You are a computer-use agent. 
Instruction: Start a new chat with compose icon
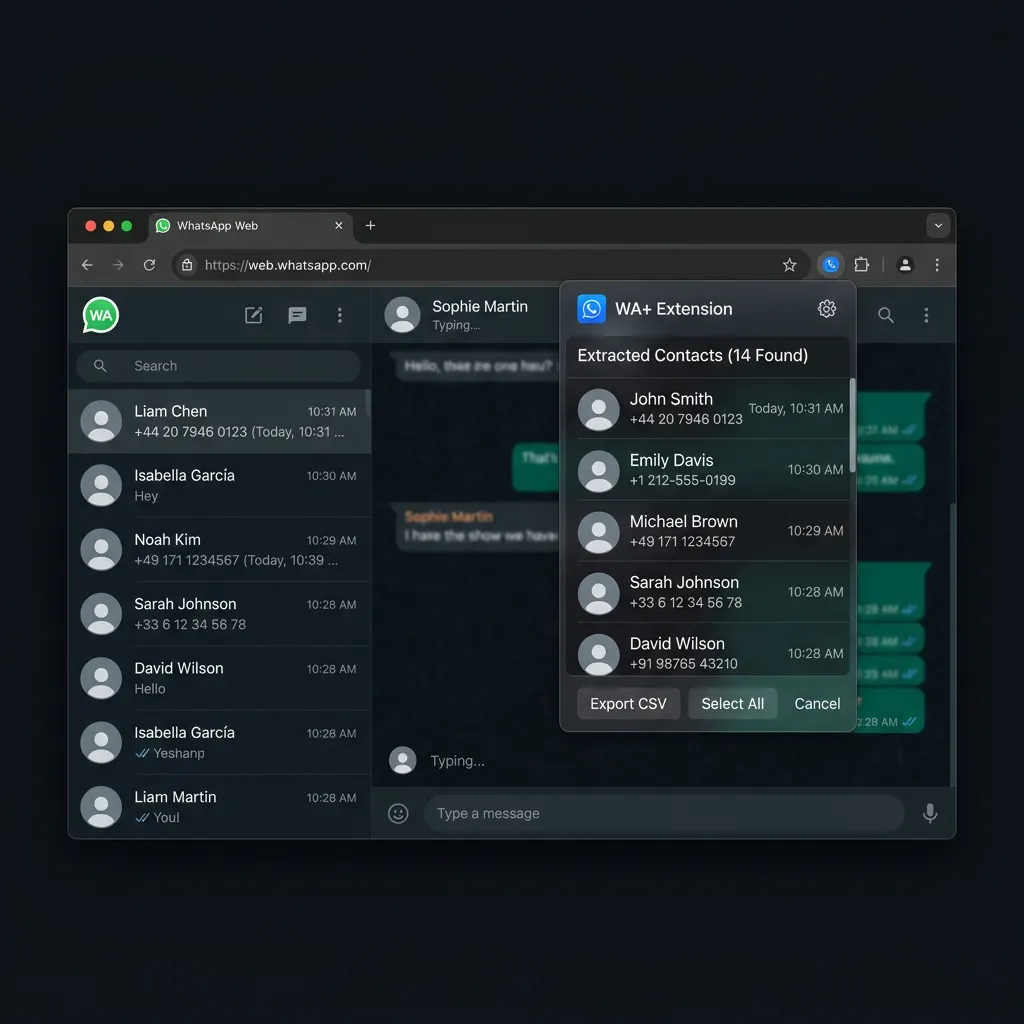coord(253,315)
